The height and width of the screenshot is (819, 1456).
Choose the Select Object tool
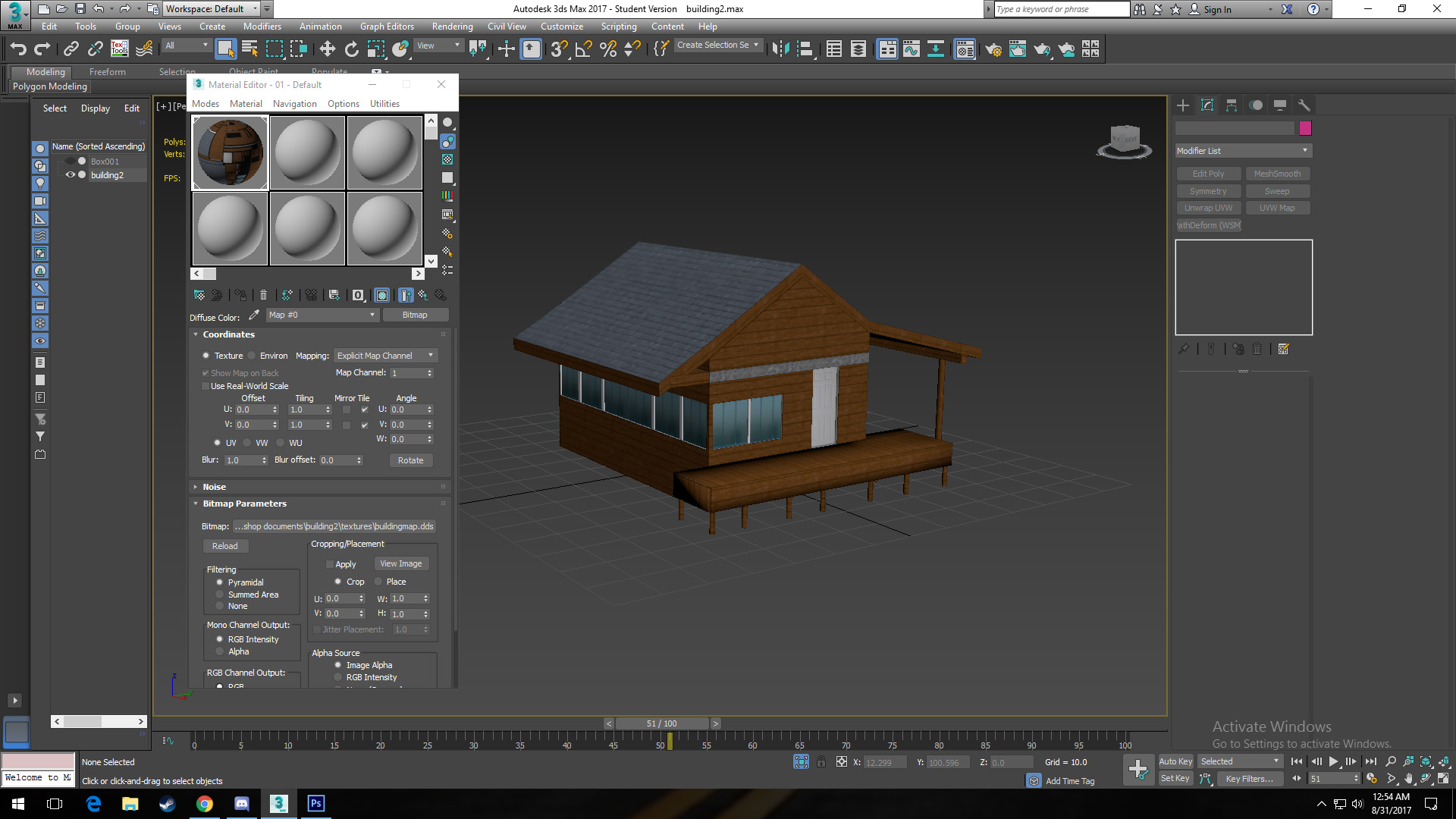click(x=225, y=49)
